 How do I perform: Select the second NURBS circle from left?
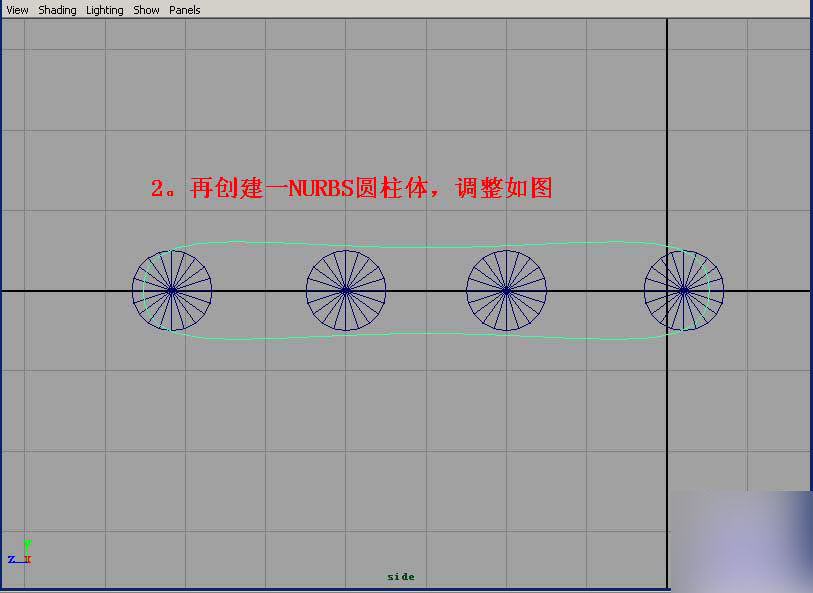[346, 291]
